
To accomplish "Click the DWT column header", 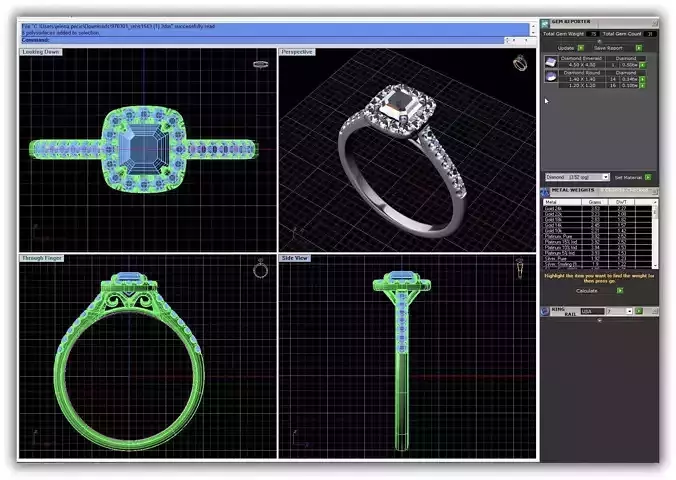I will click(x=621, y=202).
